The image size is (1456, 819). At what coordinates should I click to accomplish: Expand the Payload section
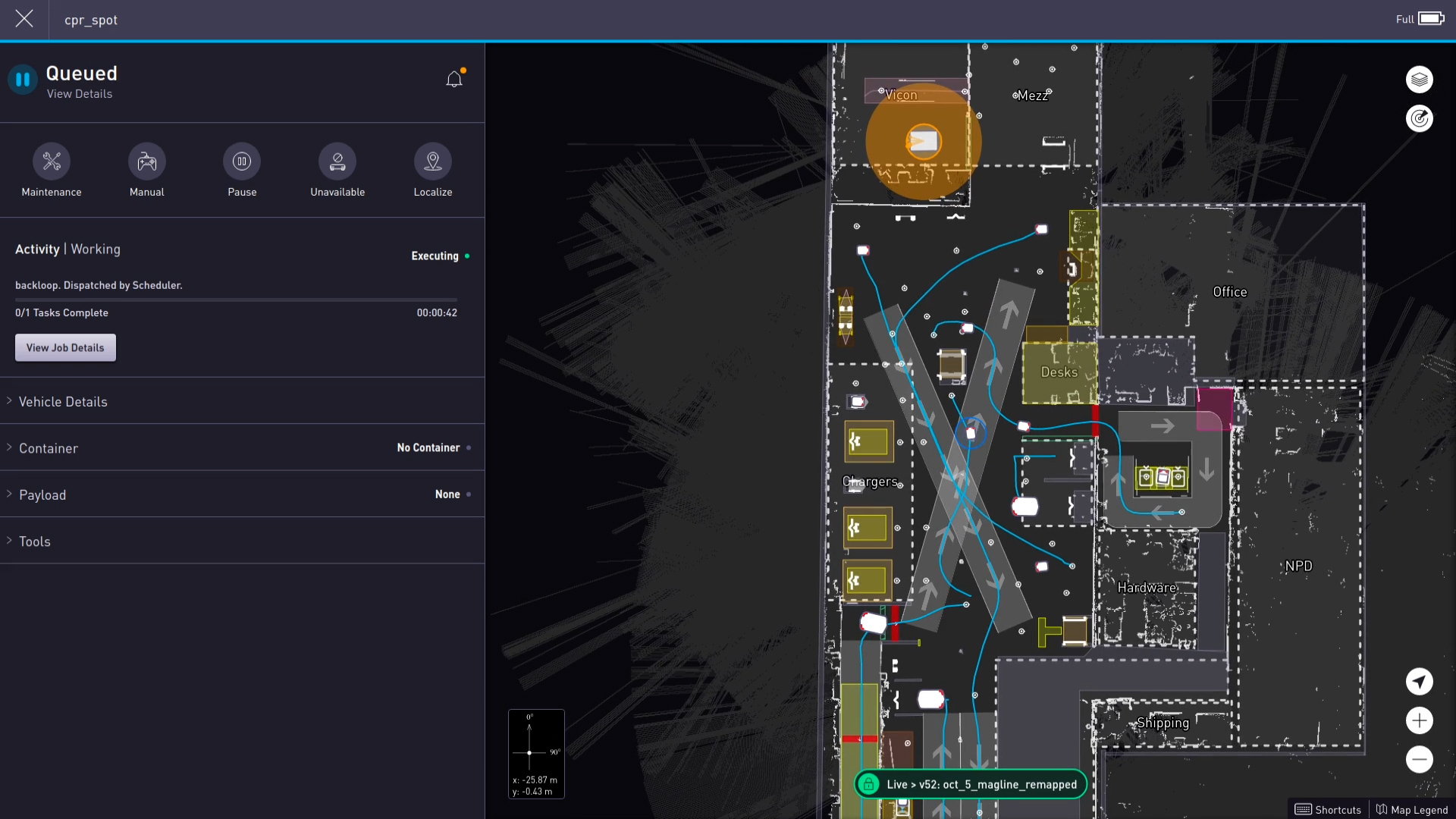pyautogui.click(x=42, y=495)
